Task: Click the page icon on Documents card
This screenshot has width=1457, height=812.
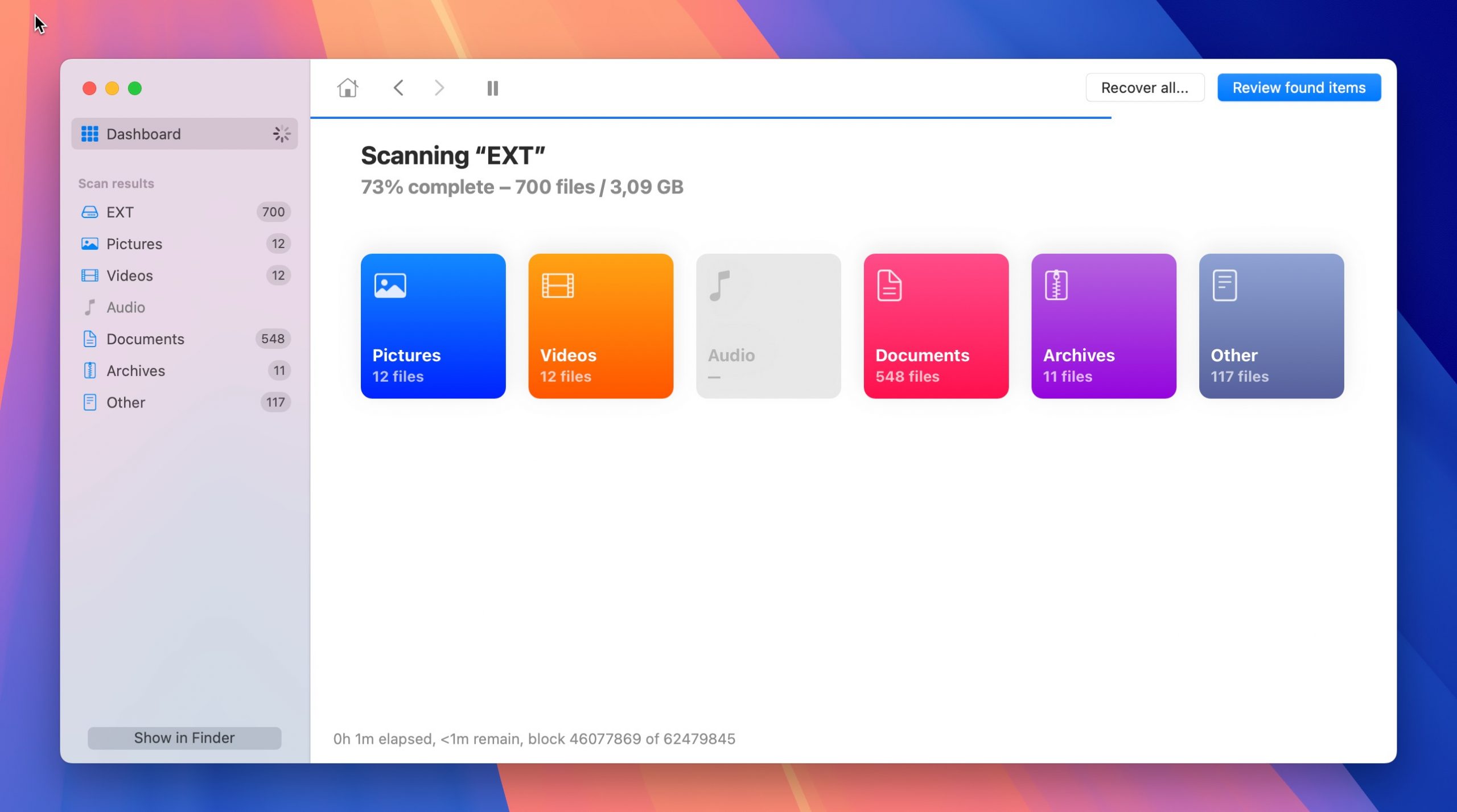Action: click(889, 285)
